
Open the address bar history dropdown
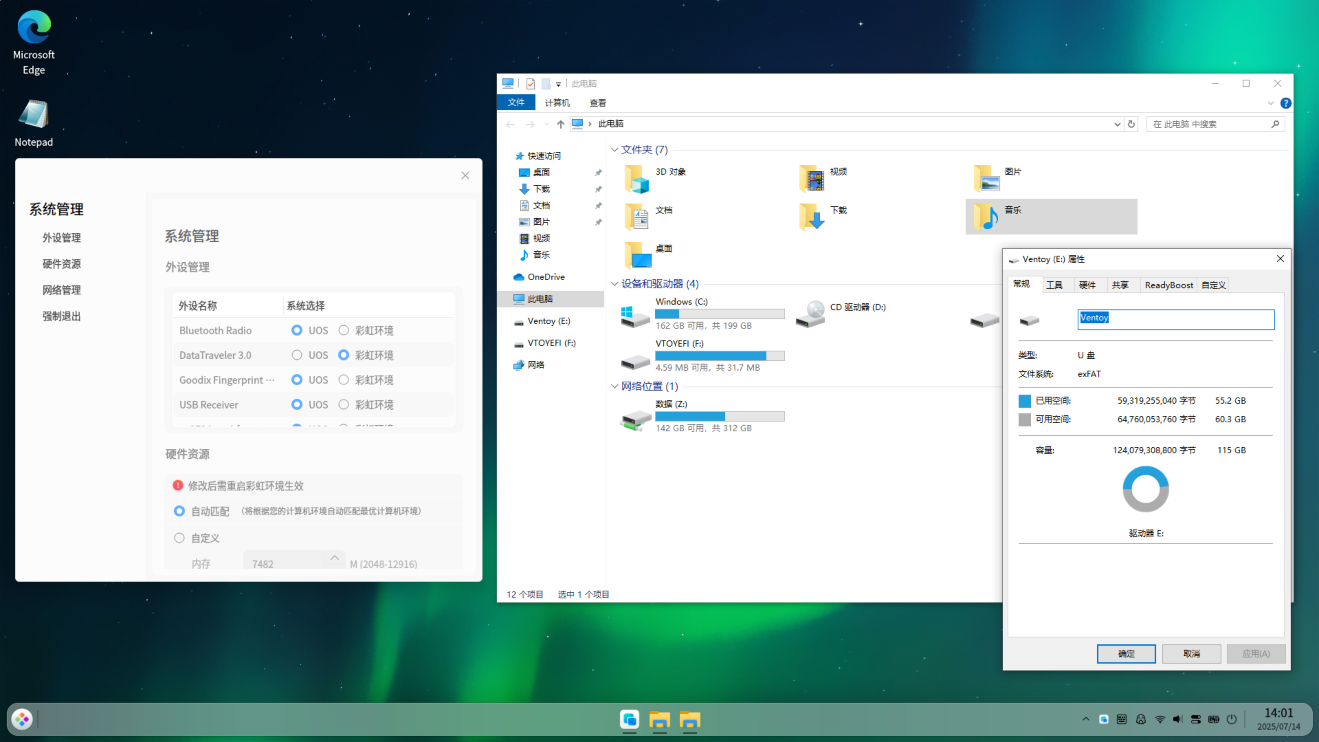(1117, 124)
